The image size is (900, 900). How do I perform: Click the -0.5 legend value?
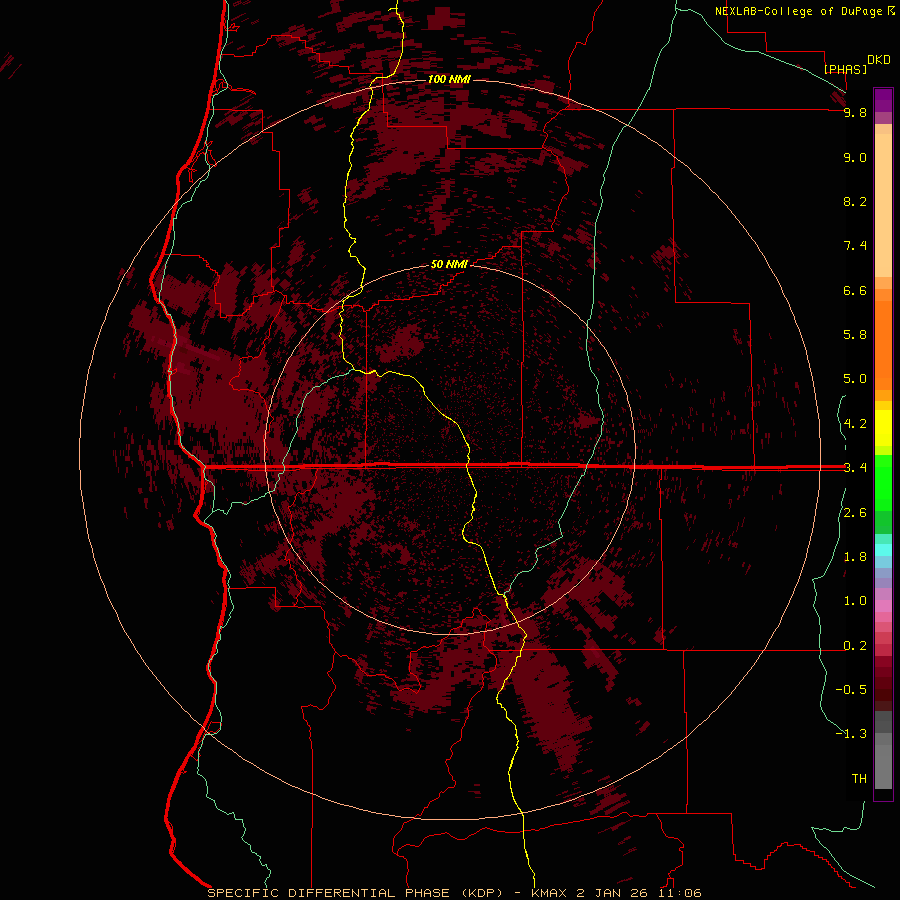851,689
